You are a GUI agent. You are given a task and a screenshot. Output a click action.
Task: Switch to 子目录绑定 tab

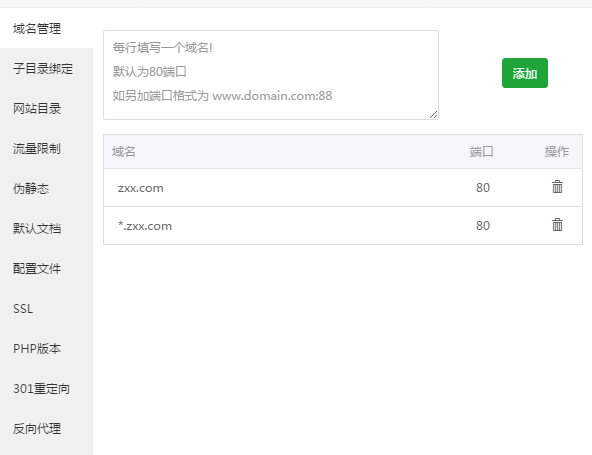[x=43, y=69]
